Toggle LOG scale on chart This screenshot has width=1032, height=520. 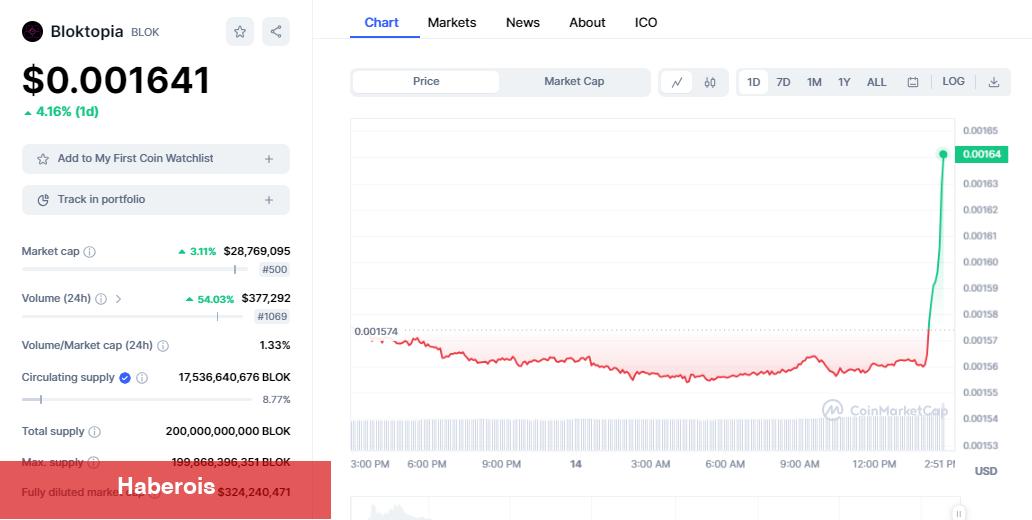pos(953,82)
